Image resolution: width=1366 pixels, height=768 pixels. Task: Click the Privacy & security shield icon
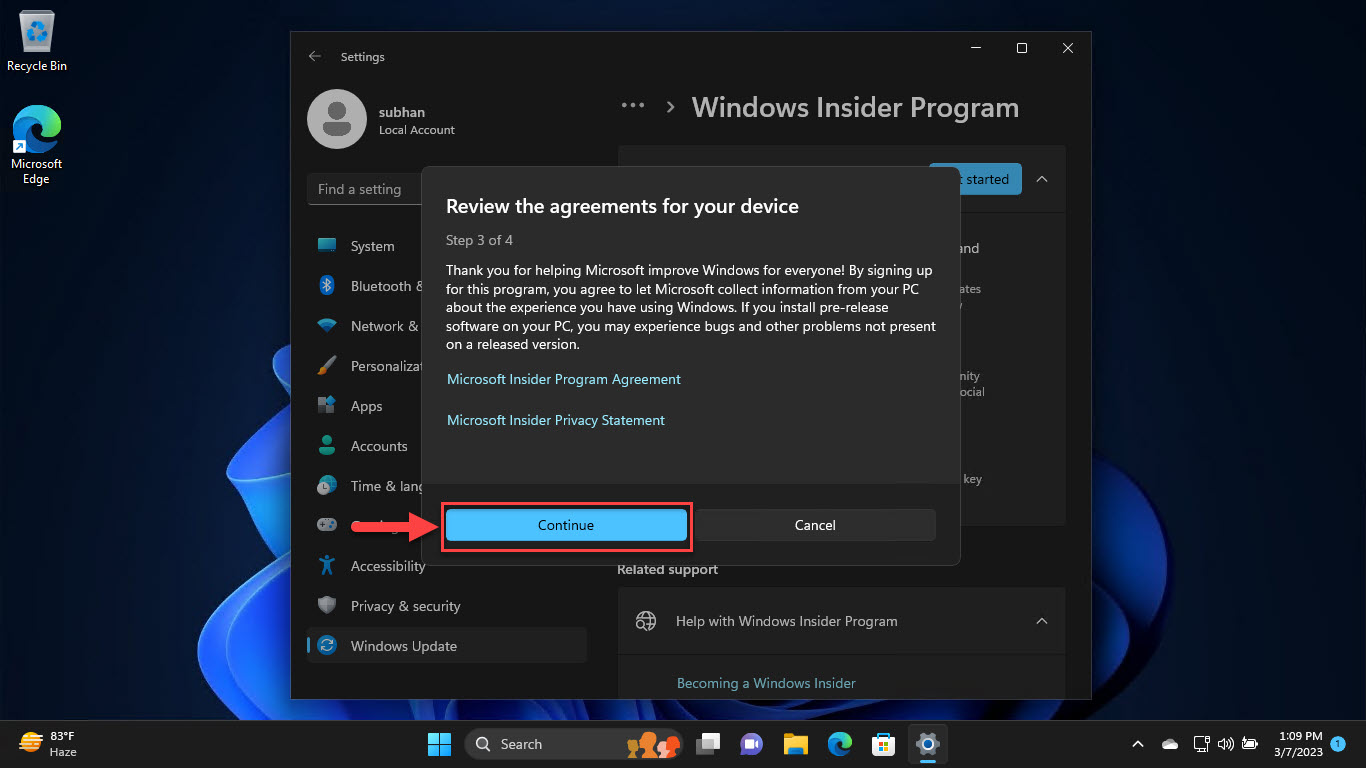pos(327,606)
